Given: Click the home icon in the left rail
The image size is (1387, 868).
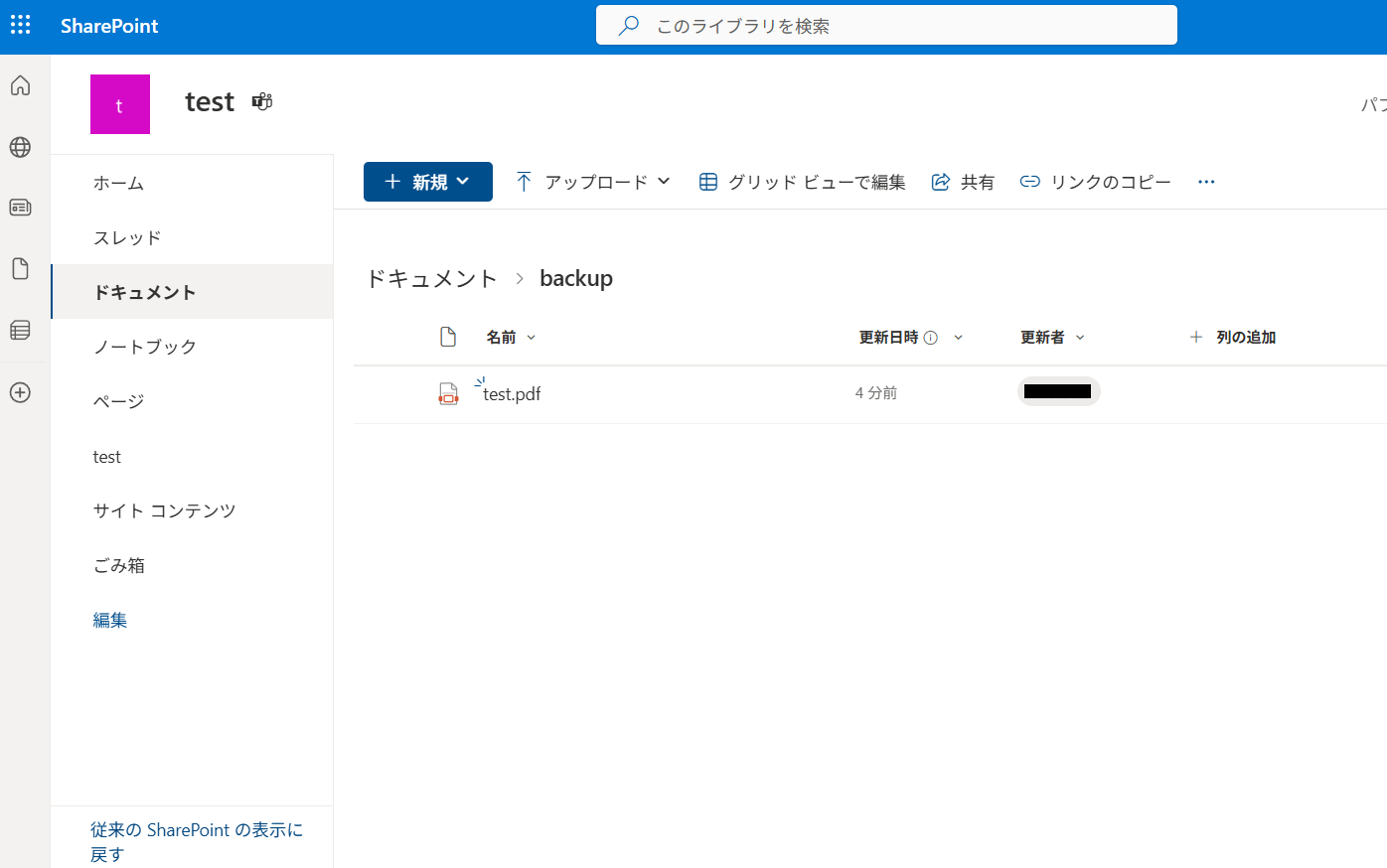Looking at the screenshot, I should (x=20, y=85).
